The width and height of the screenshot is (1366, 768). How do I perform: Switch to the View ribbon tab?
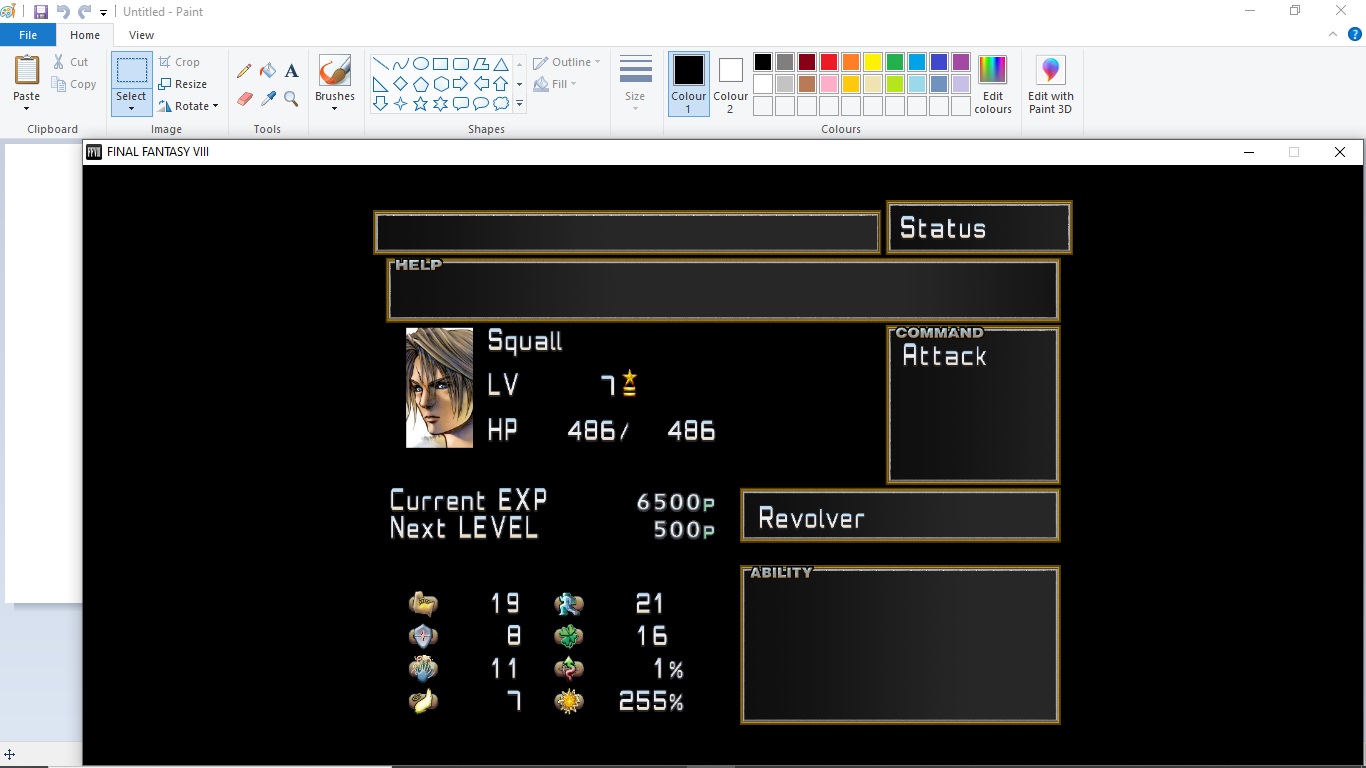tap(142, 35)
